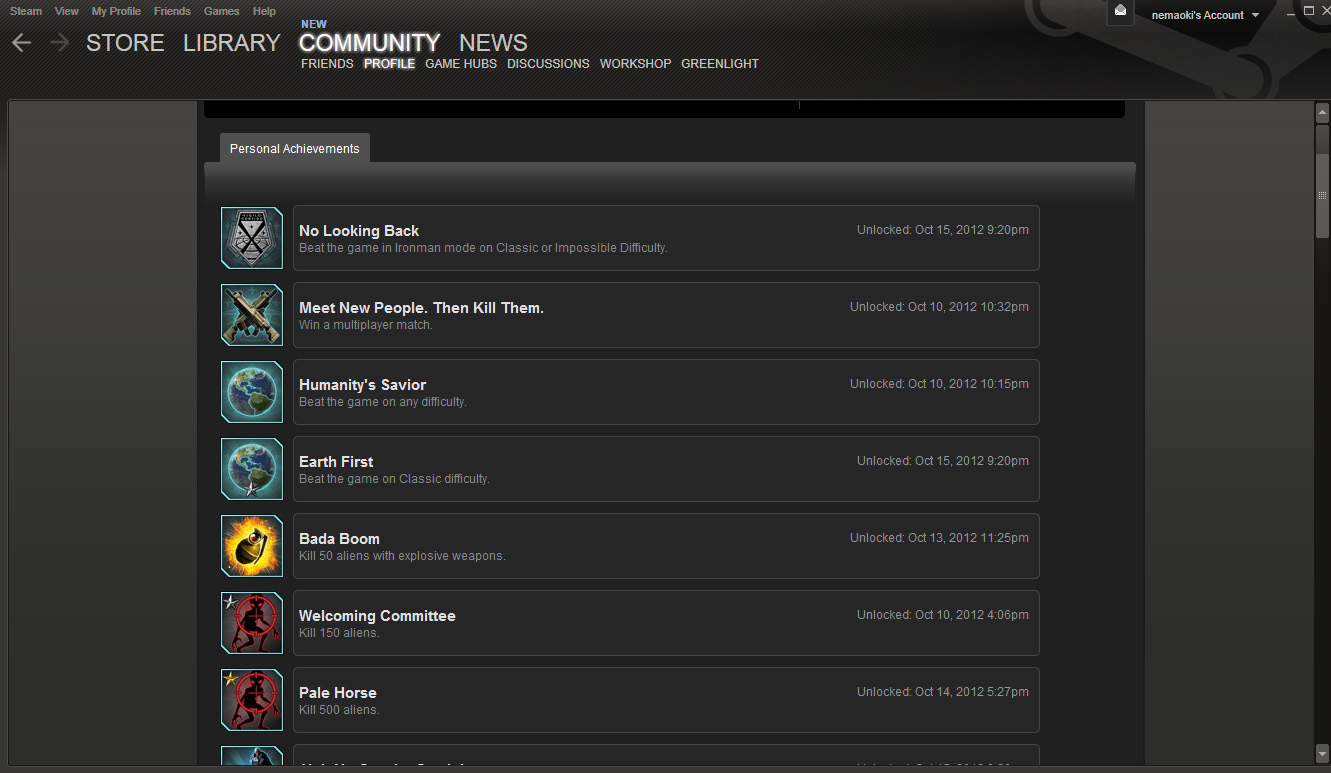Open the My Profile menu

(116, 11)
